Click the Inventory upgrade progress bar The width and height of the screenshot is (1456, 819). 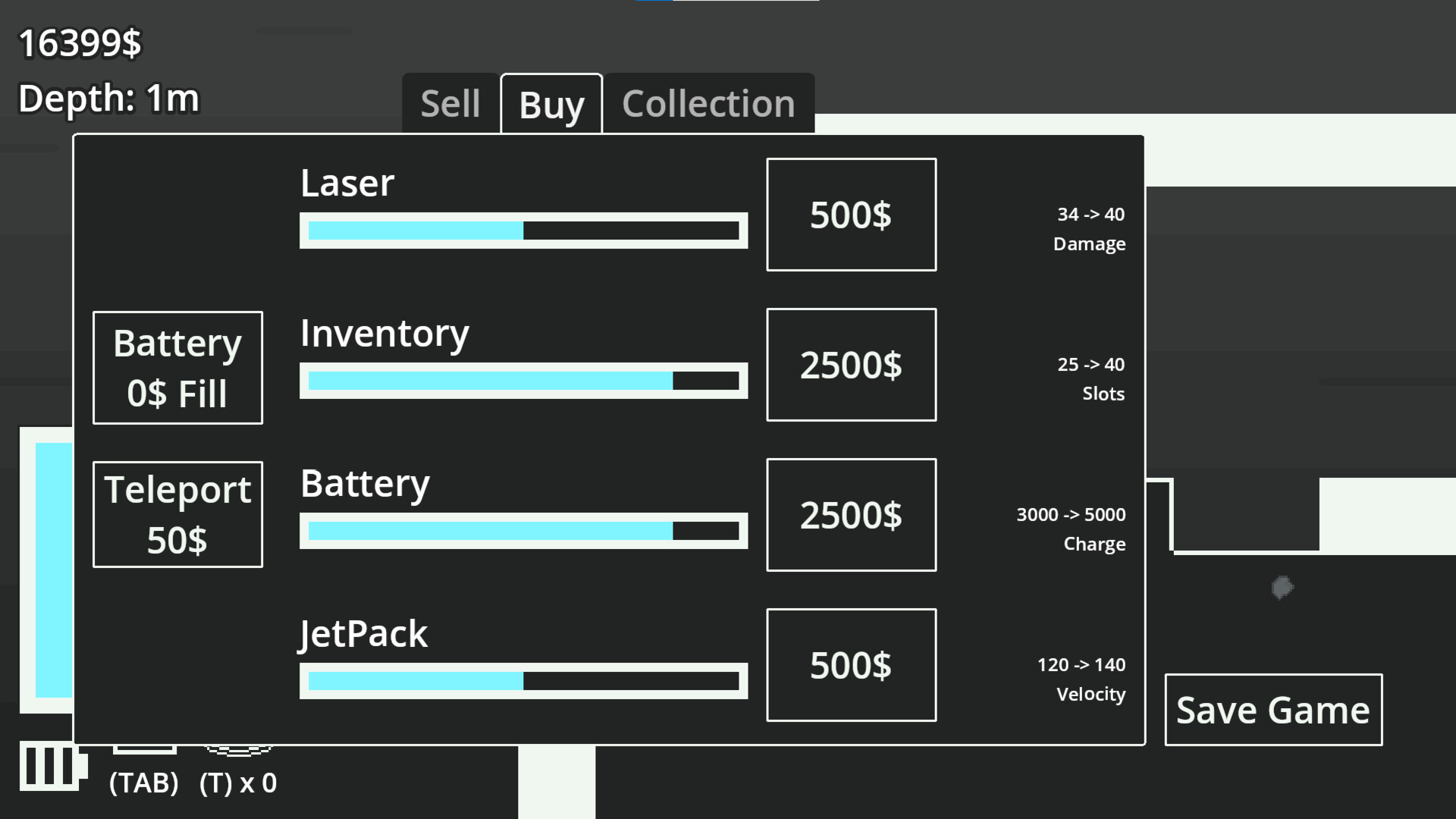point(523,381)
